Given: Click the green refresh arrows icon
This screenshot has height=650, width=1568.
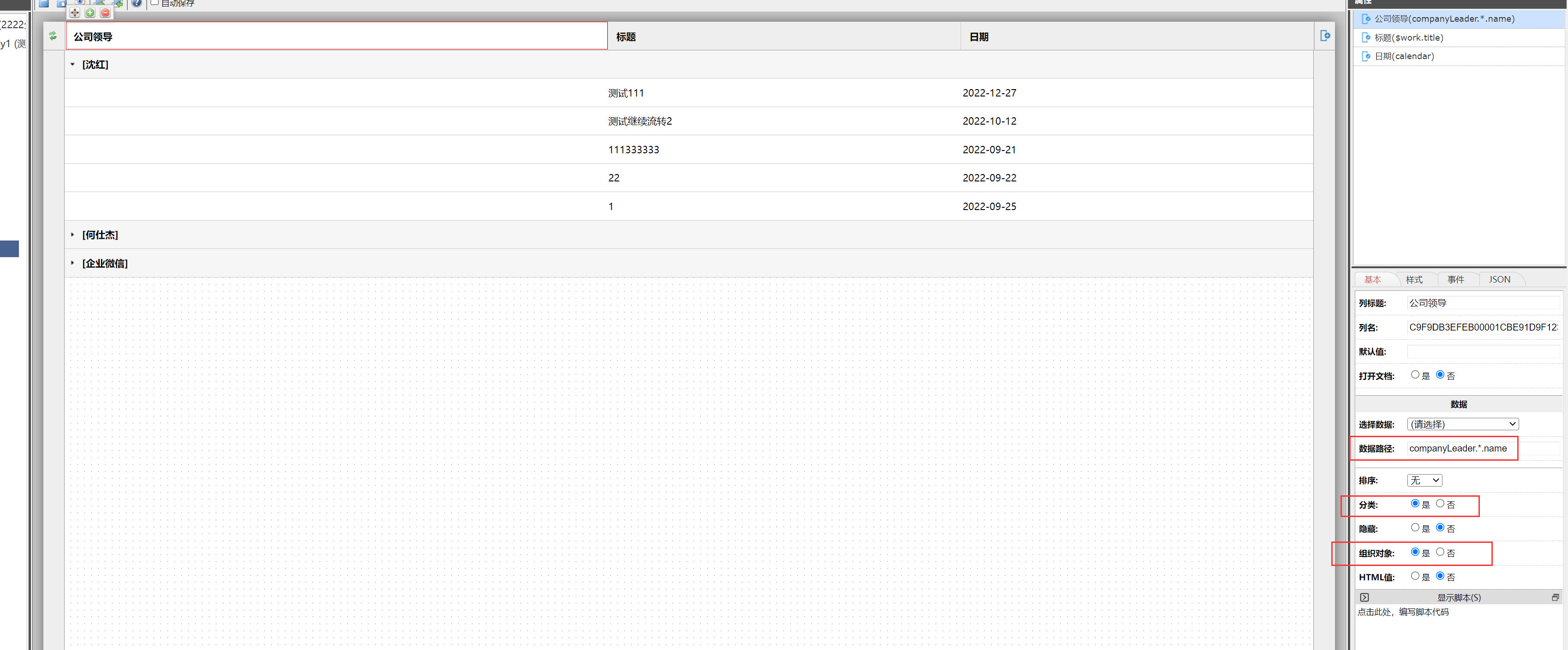Looking at the screenshot, I should (x=53, y=36).
